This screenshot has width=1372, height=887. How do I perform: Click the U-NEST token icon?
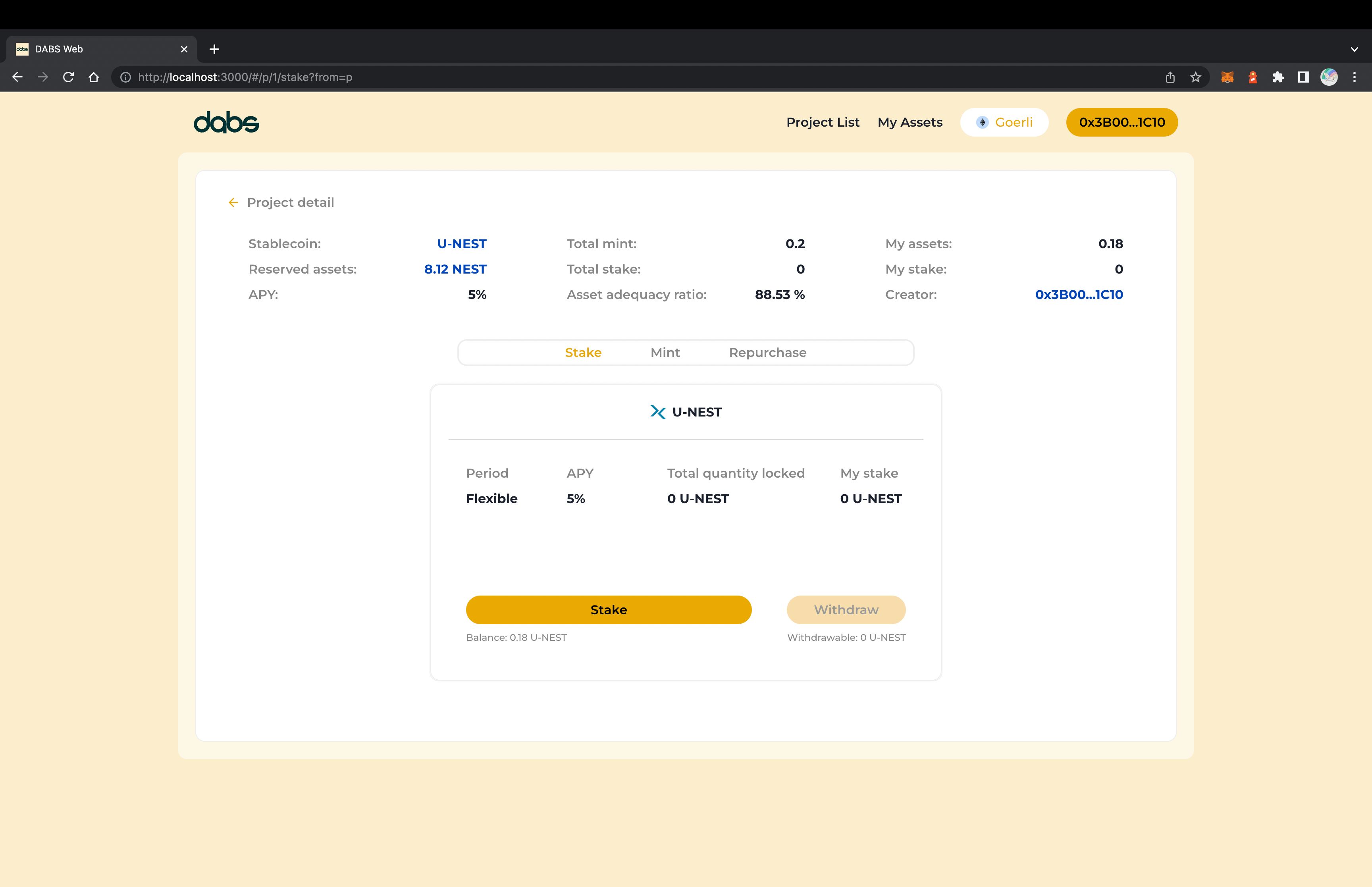click(x=657, y=413)
